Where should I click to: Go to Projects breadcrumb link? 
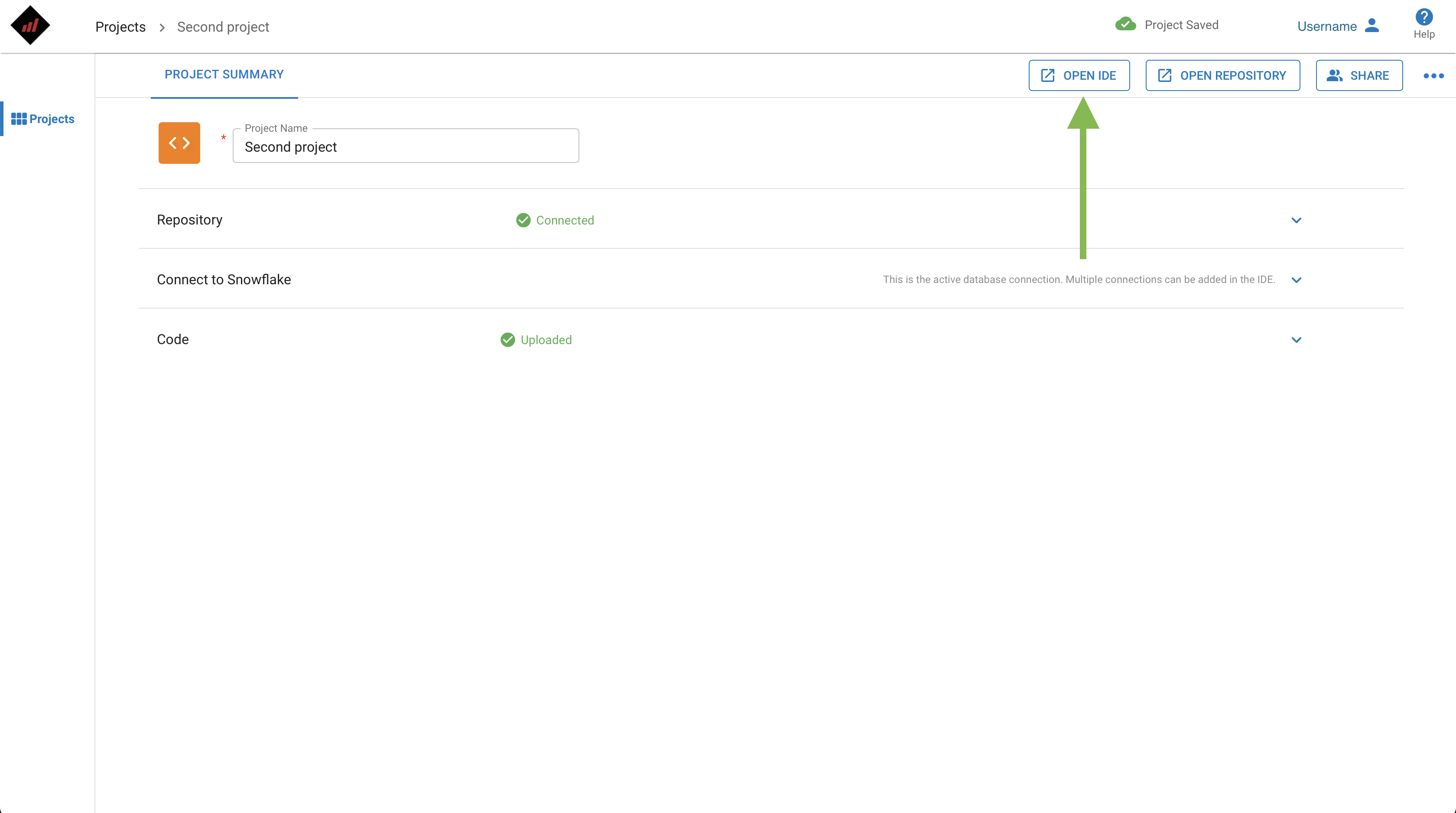pos(120,26)
